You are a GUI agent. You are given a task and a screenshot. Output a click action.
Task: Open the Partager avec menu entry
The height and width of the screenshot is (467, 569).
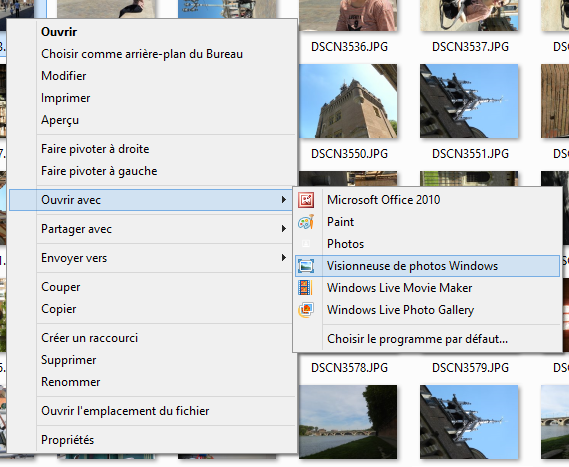[152, 229]
